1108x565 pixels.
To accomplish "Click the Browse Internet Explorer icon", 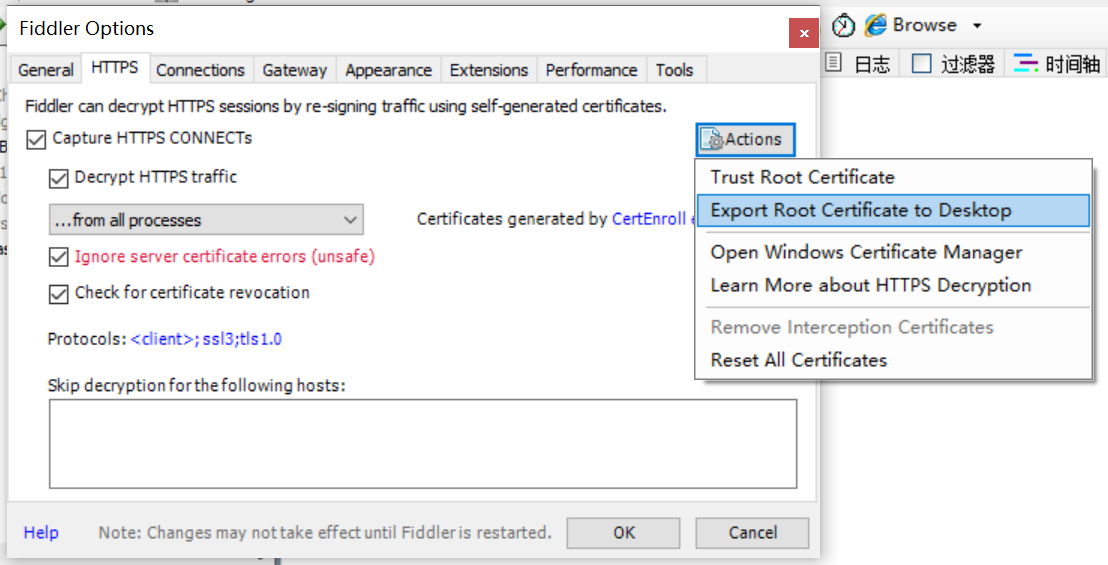I will pos(876,25).
